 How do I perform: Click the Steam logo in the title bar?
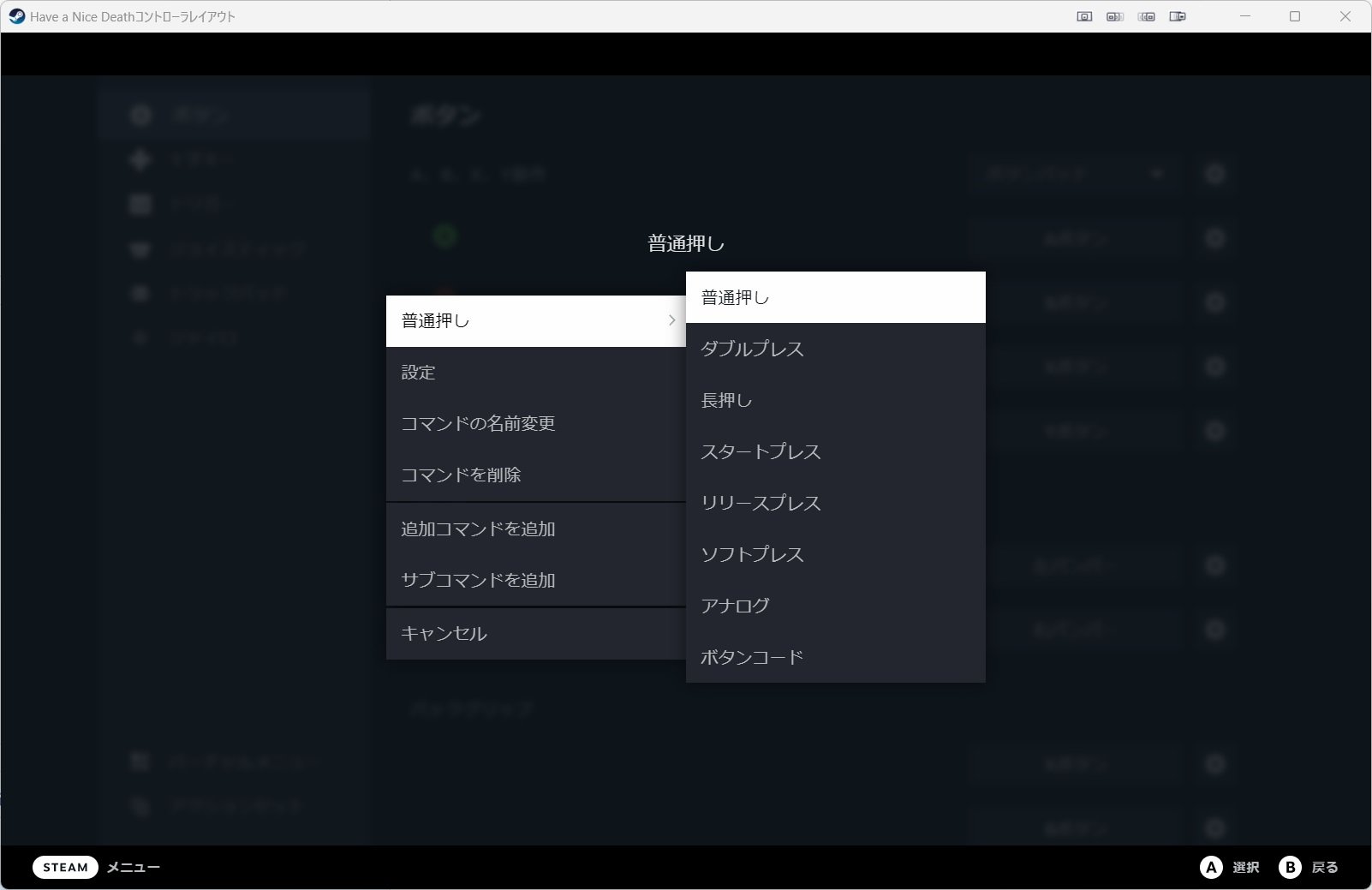16,16
